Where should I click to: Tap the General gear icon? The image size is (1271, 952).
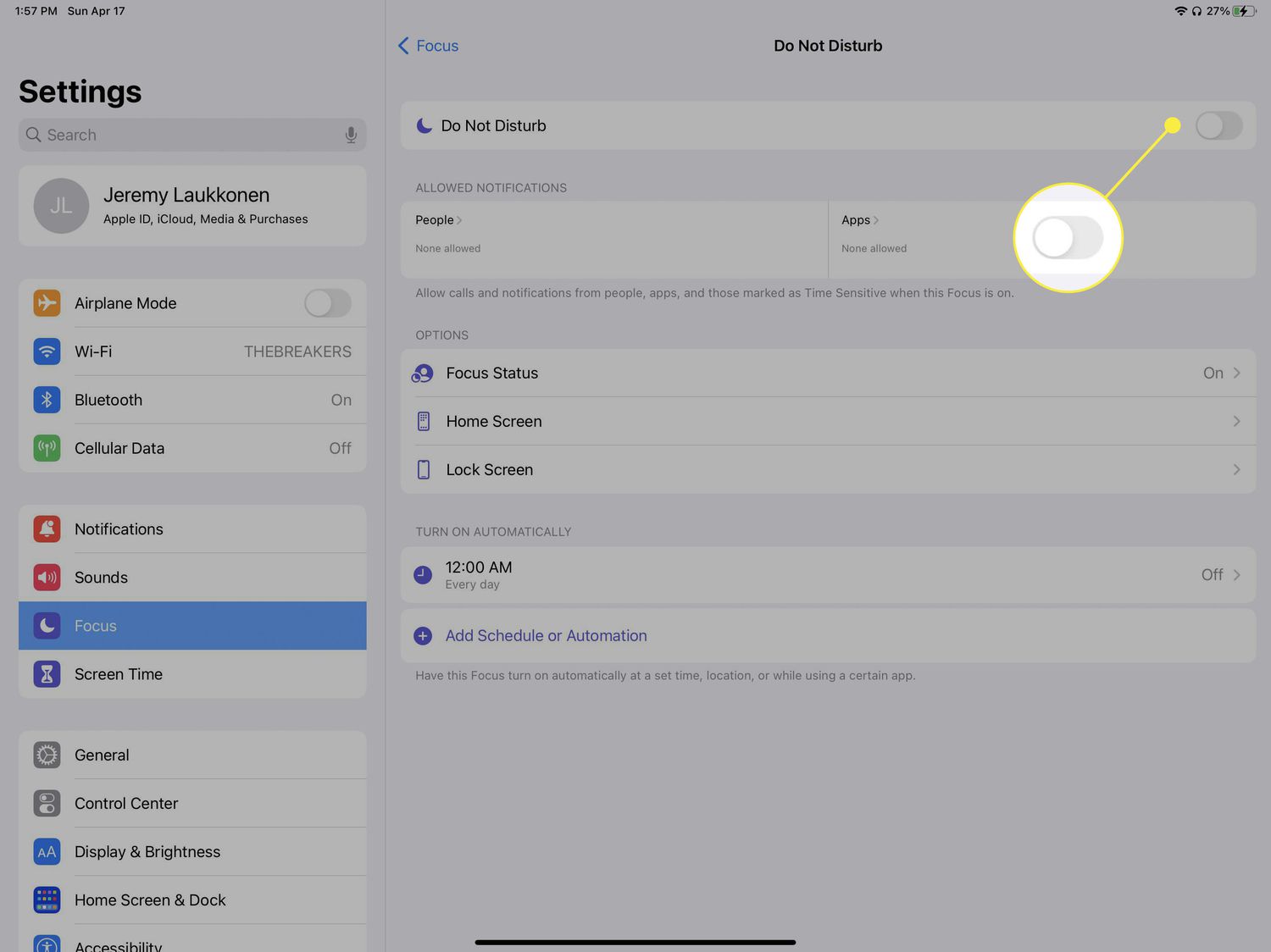coord(47,755)
